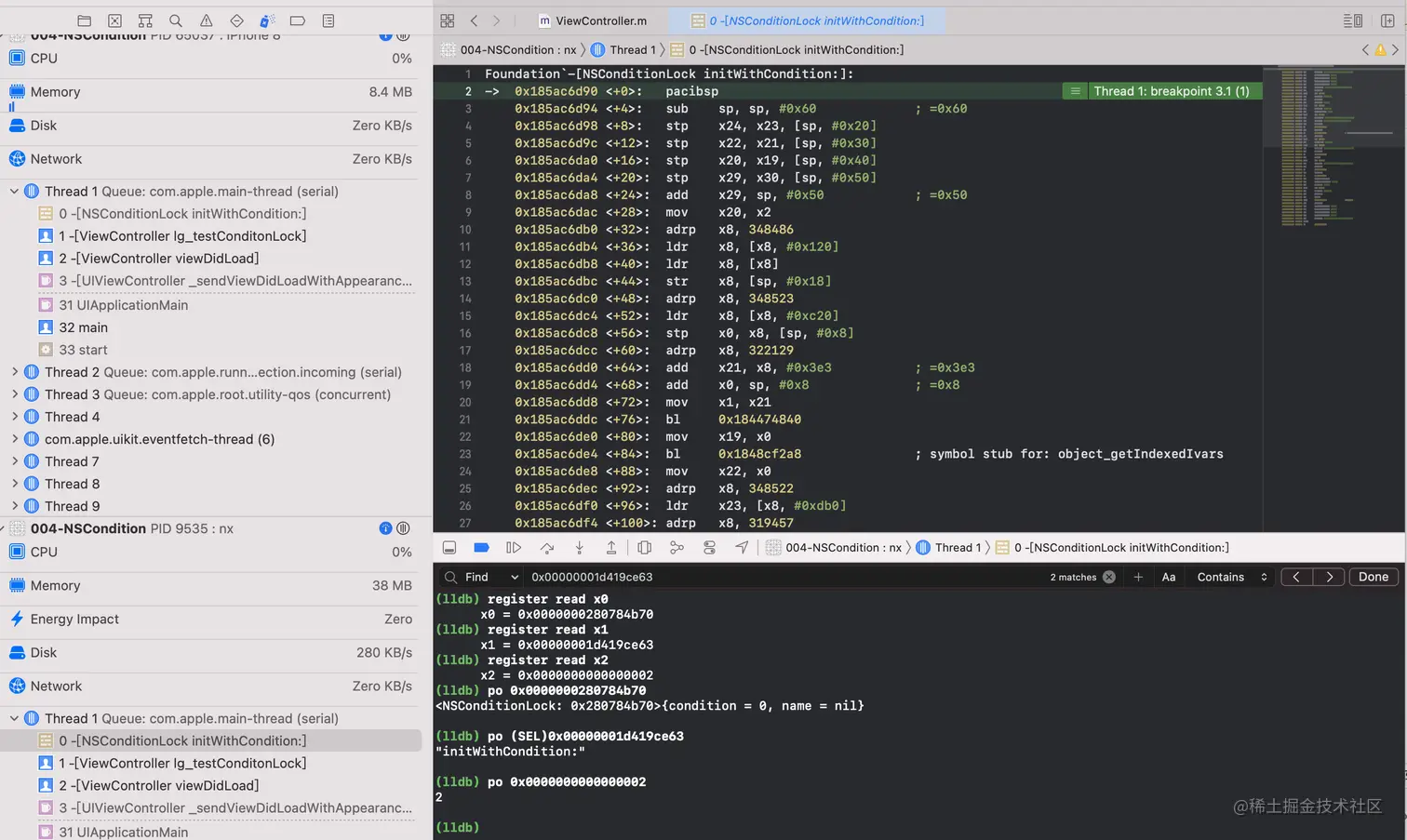Expand the Thread 7 row

click(x=14, y=461)
